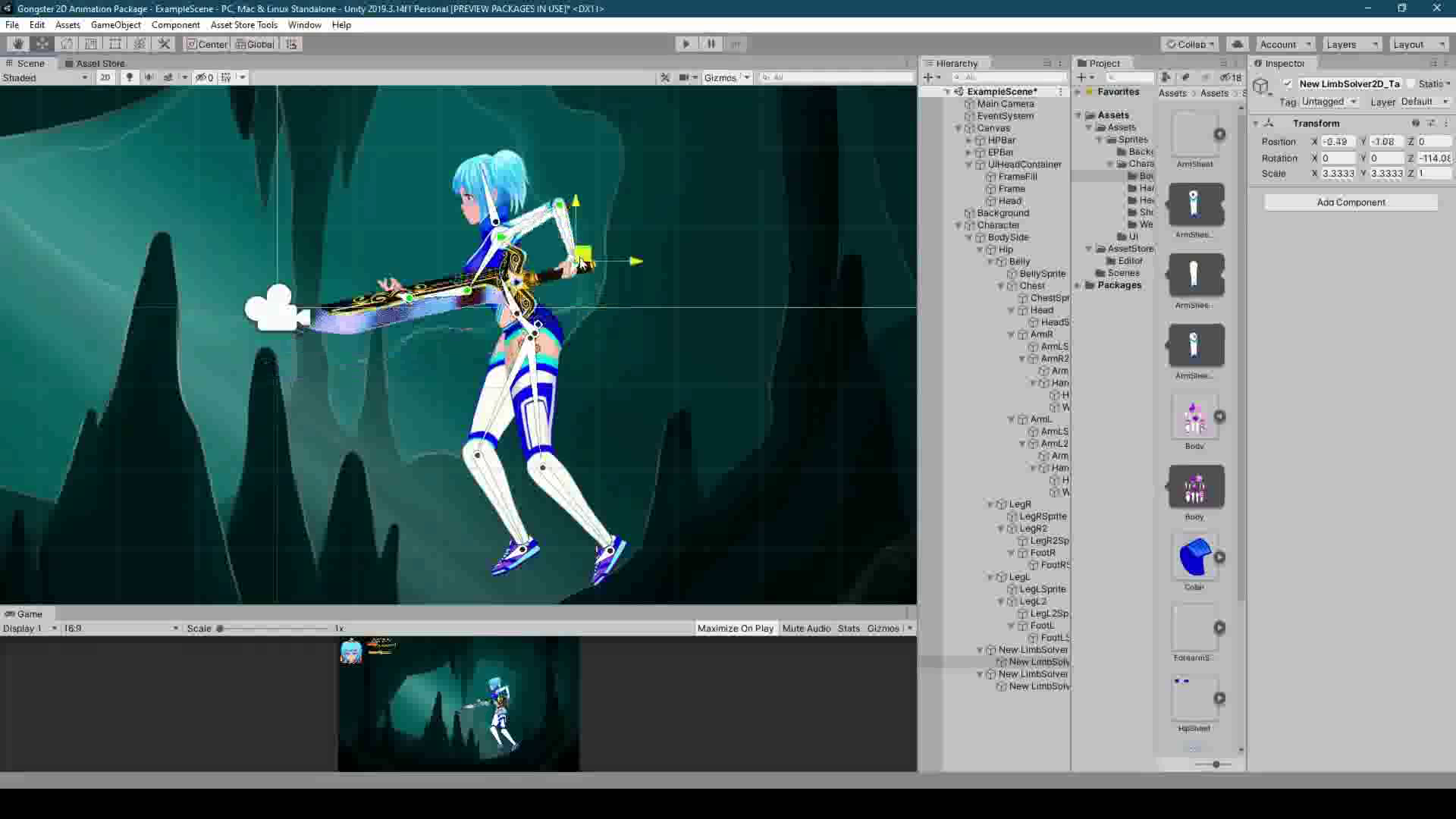Open the Asset Store Tools menu
The height and width of the screenshot is (819, 1456).
(244, 25)
